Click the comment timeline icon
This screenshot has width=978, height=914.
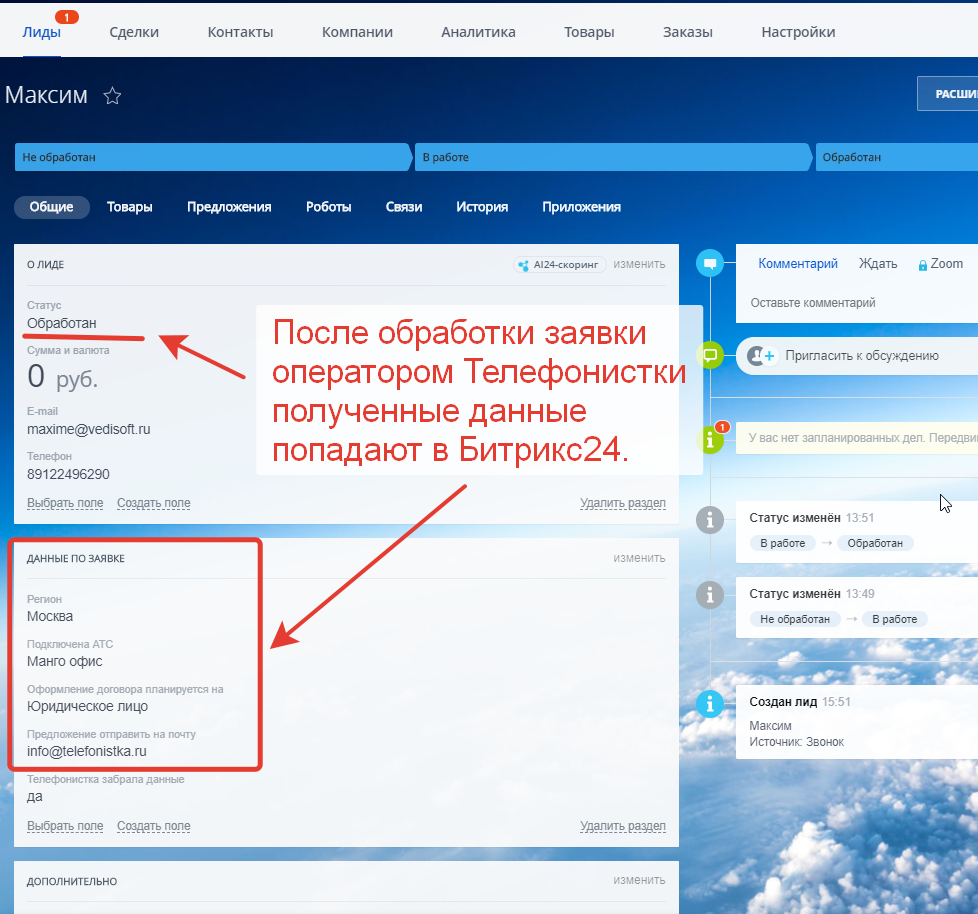pyautogui.click(x=710, y=264)
